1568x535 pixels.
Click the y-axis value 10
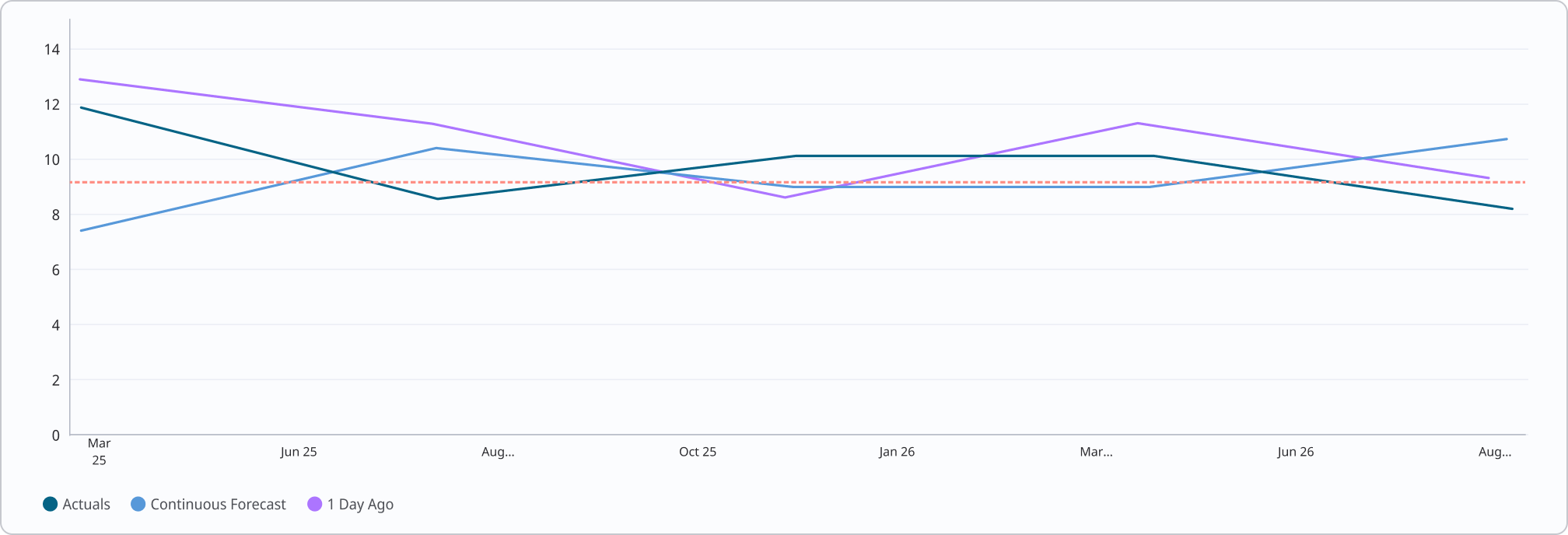point(52,160)
